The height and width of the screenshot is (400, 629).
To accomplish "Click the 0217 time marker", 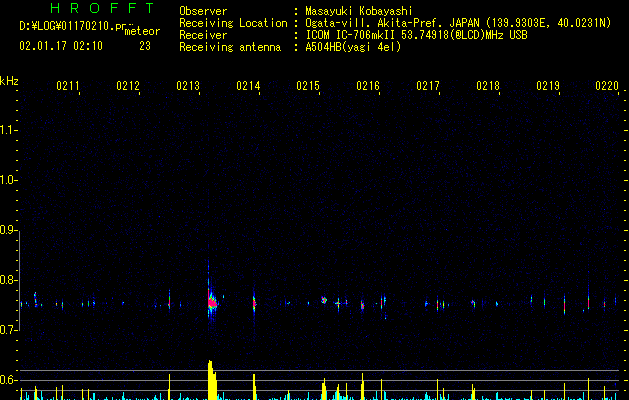I will click(x=428, y=86).
